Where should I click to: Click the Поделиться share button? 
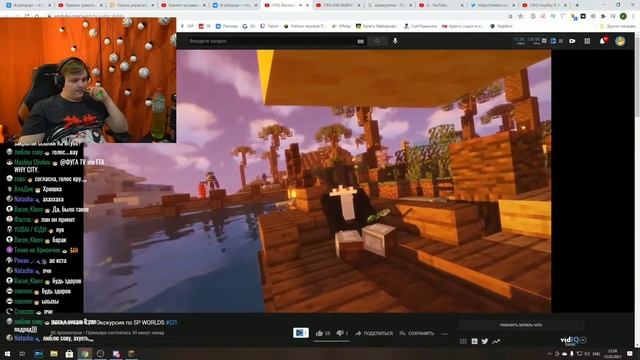[x=374, y=333]
